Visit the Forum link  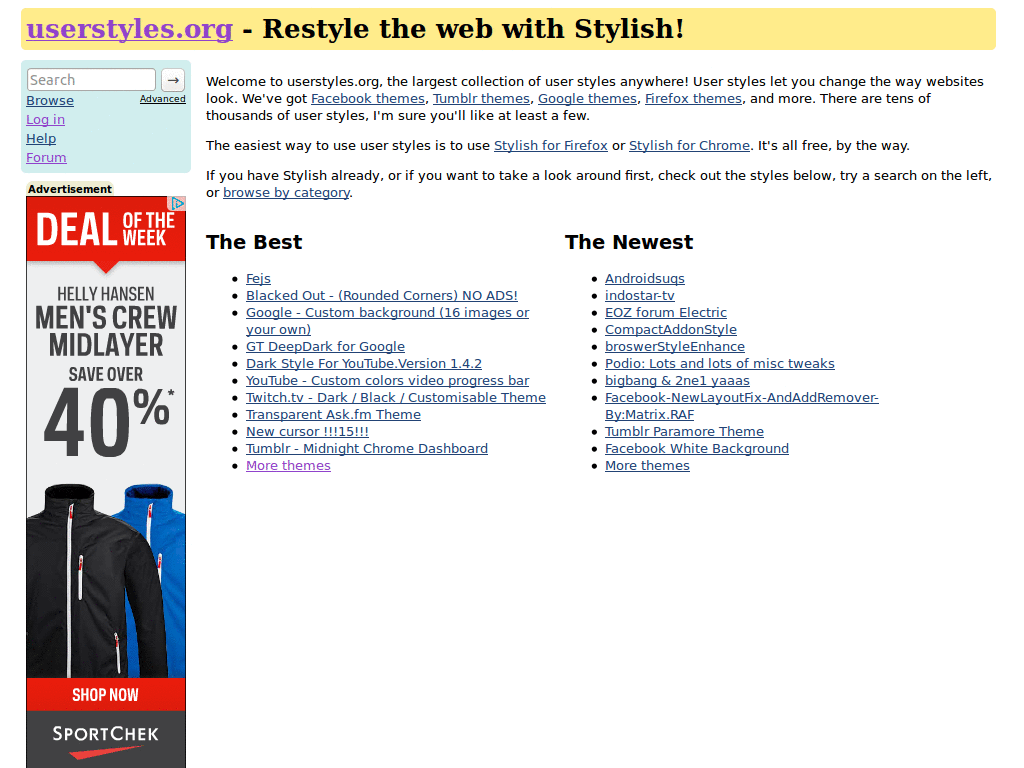click(46, 157)
